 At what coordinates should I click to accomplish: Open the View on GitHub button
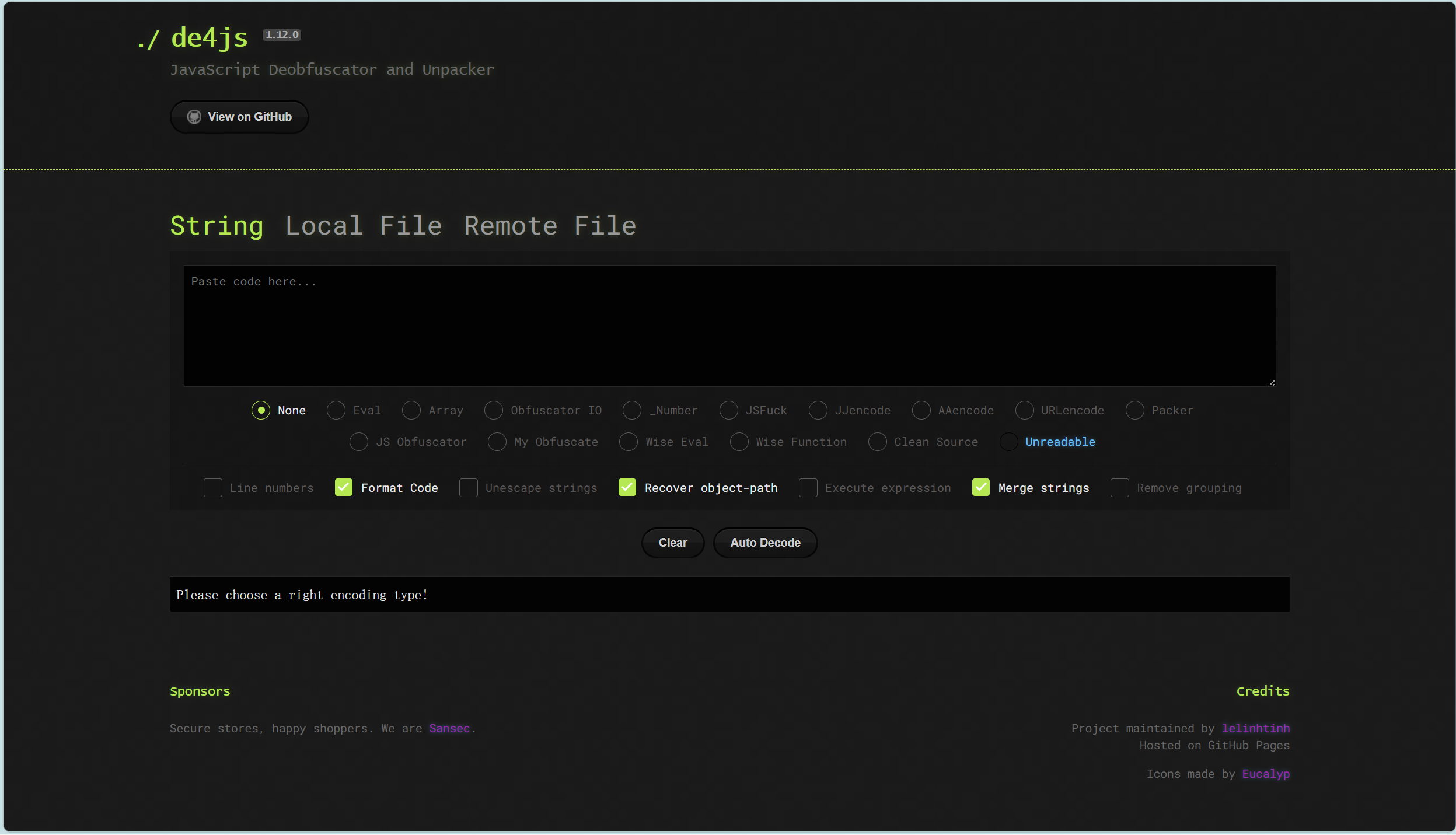tap(239, 117)
